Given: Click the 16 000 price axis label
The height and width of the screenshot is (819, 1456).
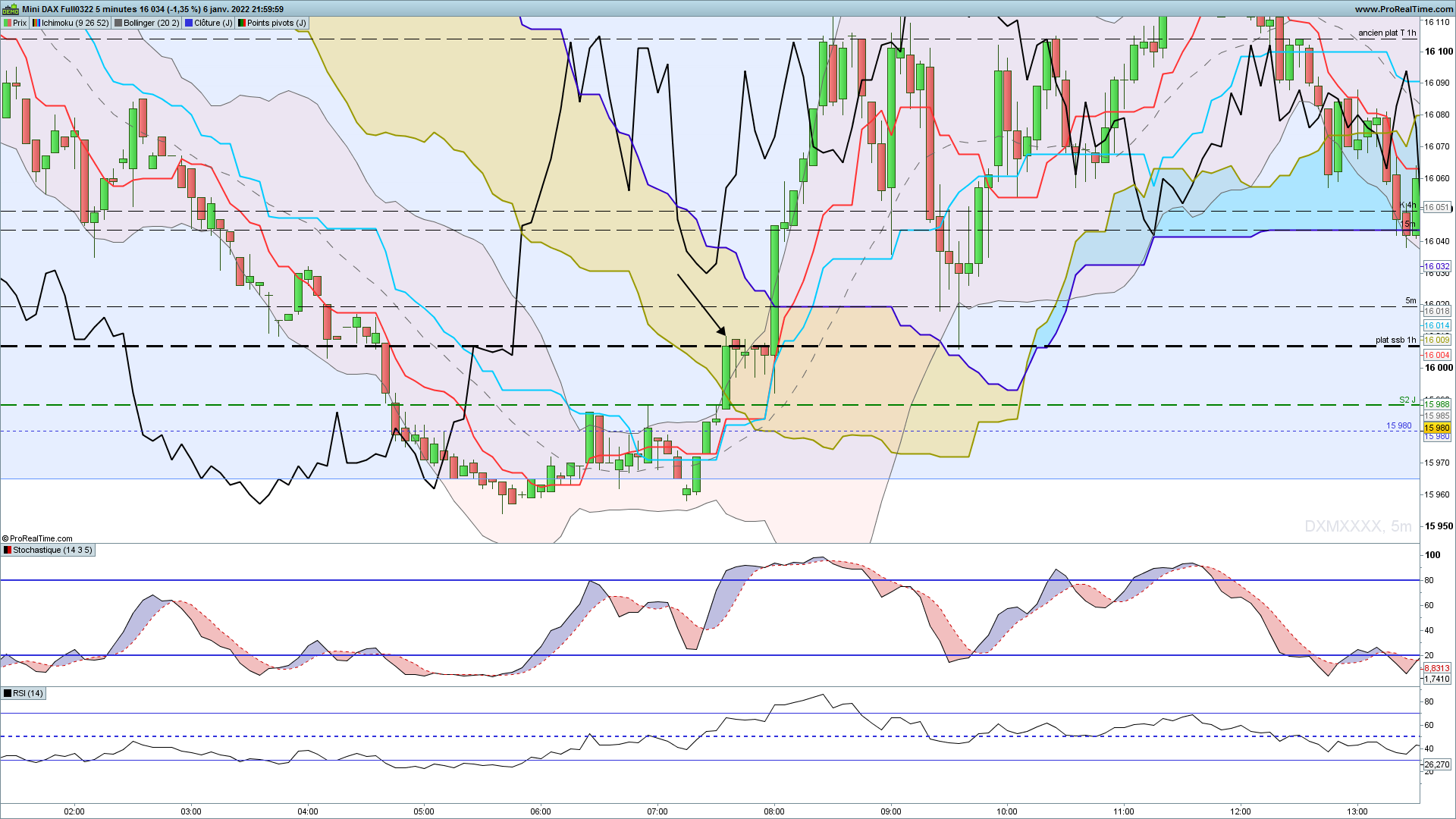Looking at the screenshot, I should coord(1439,368).
